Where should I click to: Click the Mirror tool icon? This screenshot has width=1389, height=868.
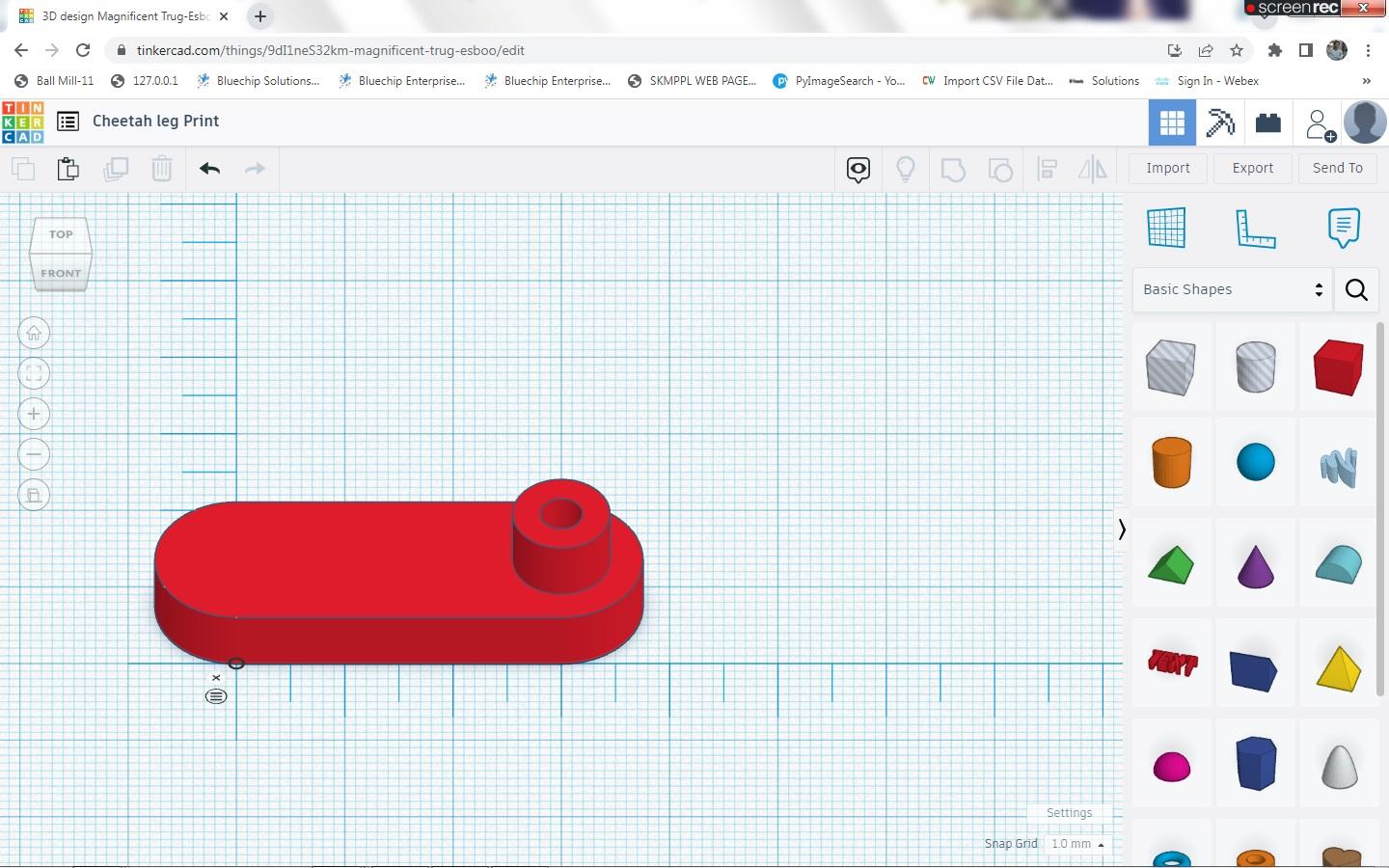point(1092,170)
